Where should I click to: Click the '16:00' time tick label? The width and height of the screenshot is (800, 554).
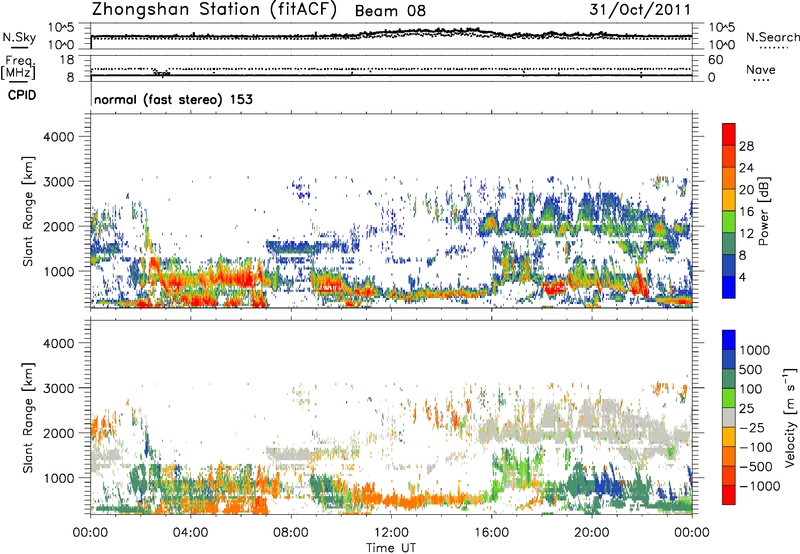tap(491, 533)
